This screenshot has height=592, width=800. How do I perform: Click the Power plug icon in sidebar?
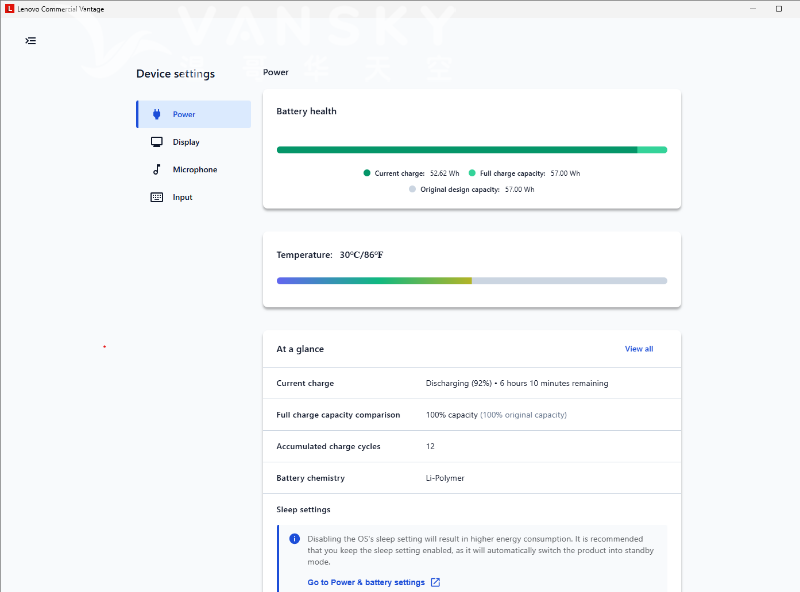point(156,114)
